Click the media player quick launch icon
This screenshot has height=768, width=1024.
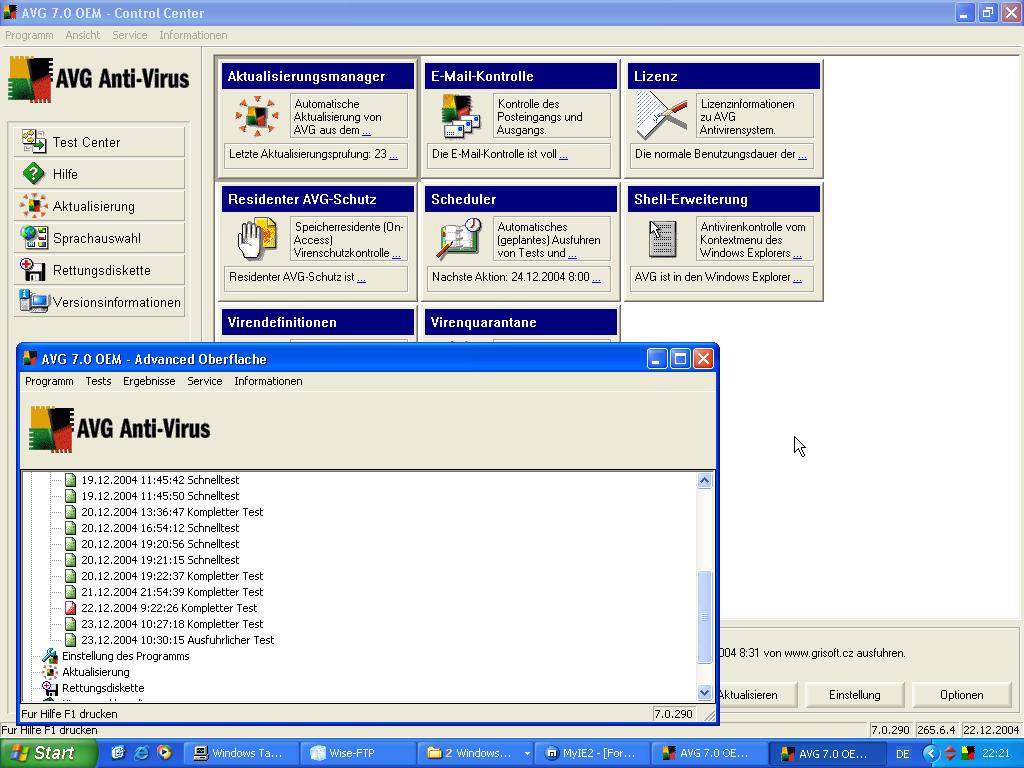coord(164,753)
